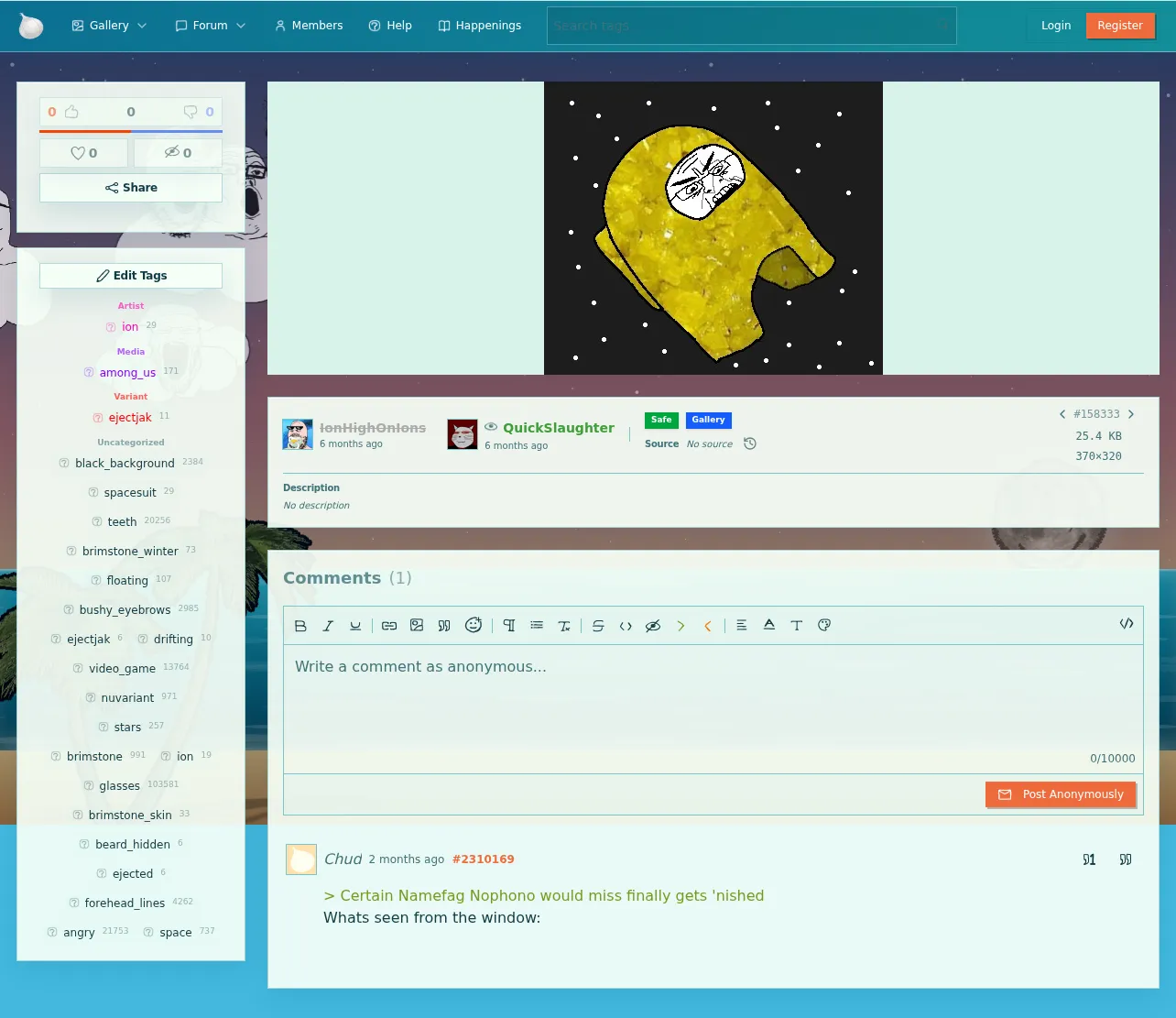Quote Chud's comment
Viewport: 1176px width, 1018px height.
click(1126, 859)
